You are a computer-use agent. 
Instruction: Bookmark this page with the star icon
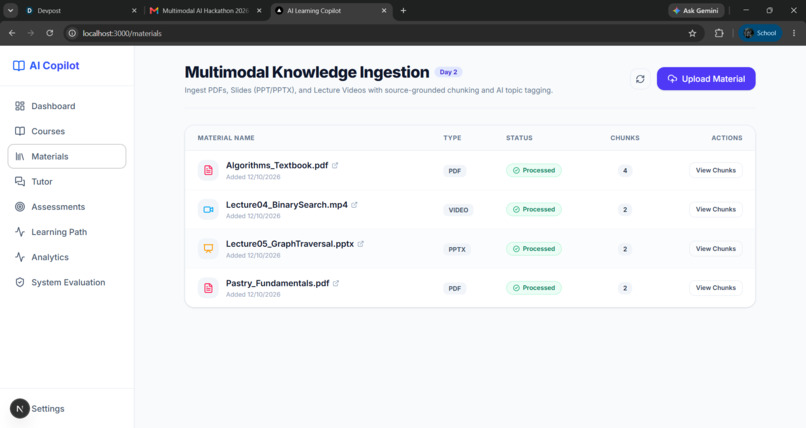tap(692, 33)
